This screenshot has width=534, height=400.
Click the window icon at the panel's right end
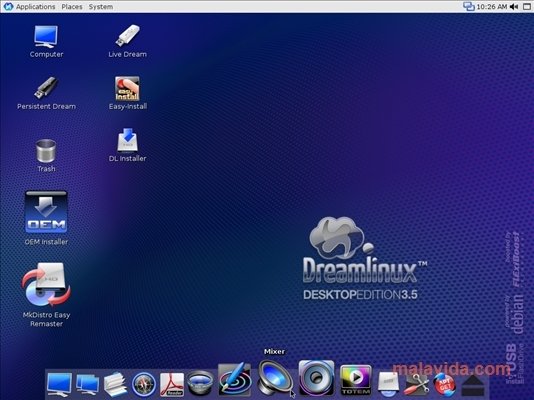pyautogui.click(x=527, y=6)
